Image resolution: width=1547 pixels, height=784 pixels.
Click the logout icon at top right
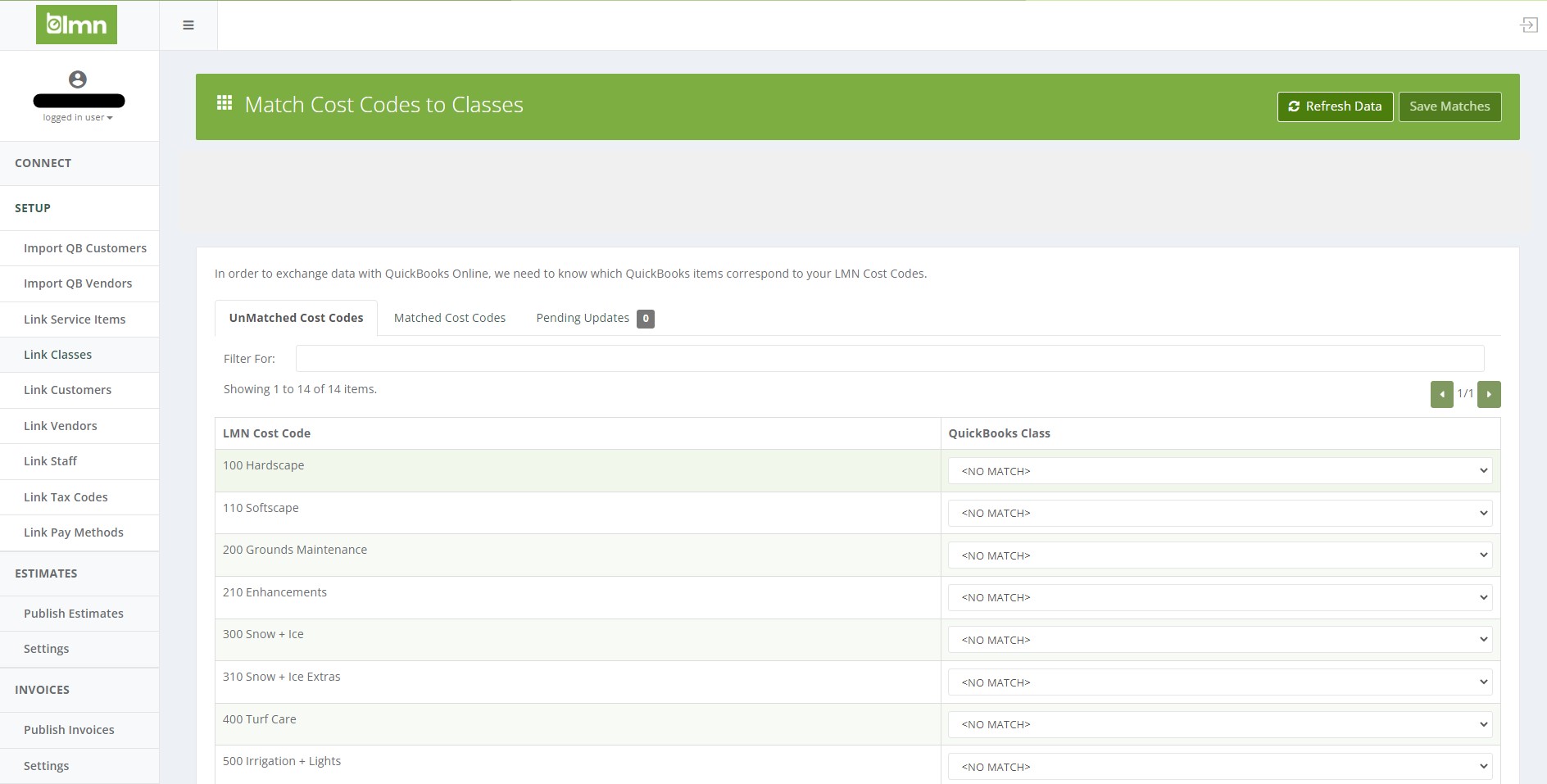click(1528, 25)
